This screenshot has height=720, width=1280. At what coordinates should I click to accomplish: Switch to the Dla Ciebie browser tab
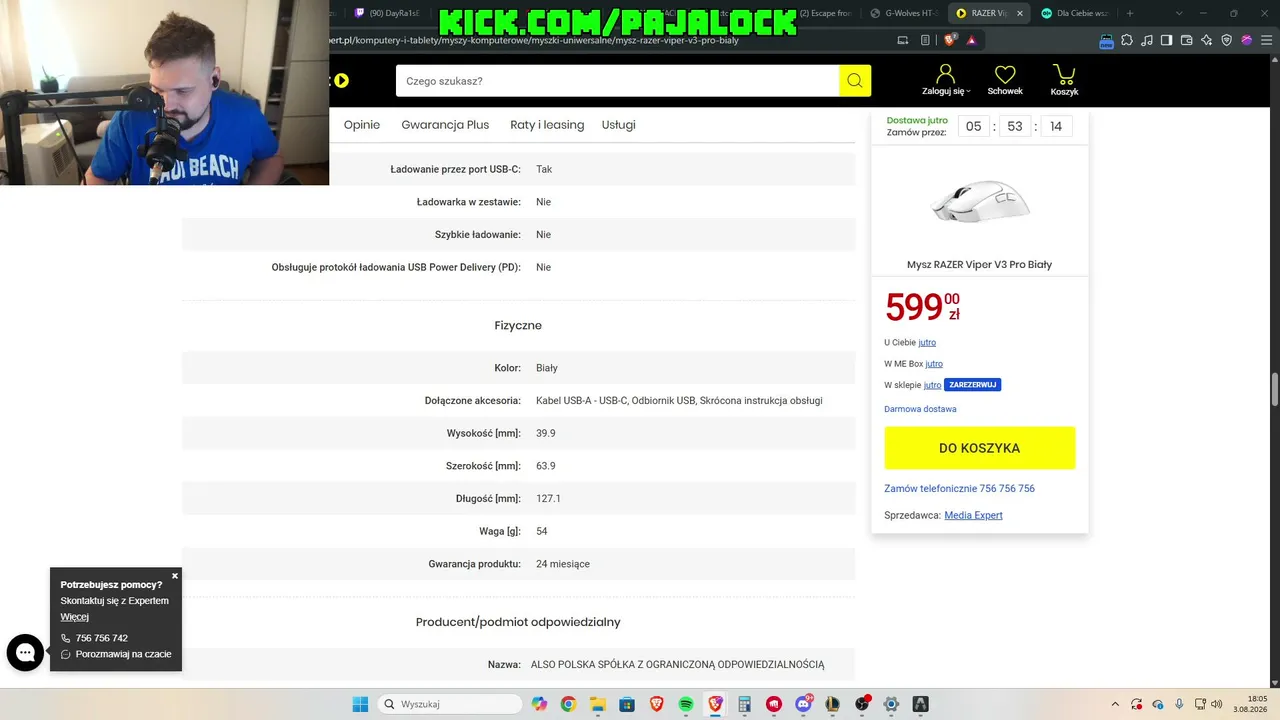[x=1073, y=13]
